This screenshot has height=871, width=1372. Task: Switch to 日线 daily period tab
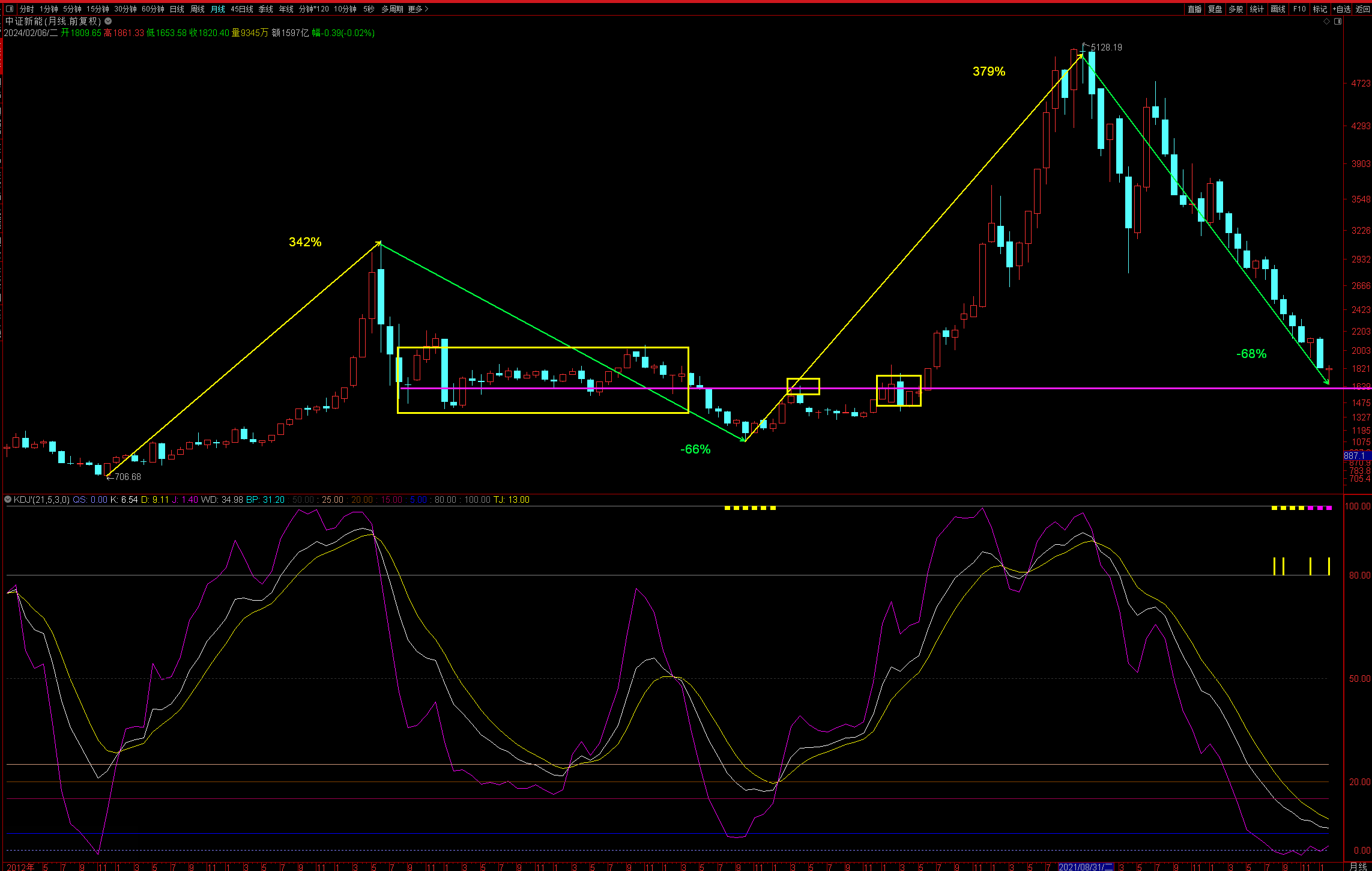point(177,9)
